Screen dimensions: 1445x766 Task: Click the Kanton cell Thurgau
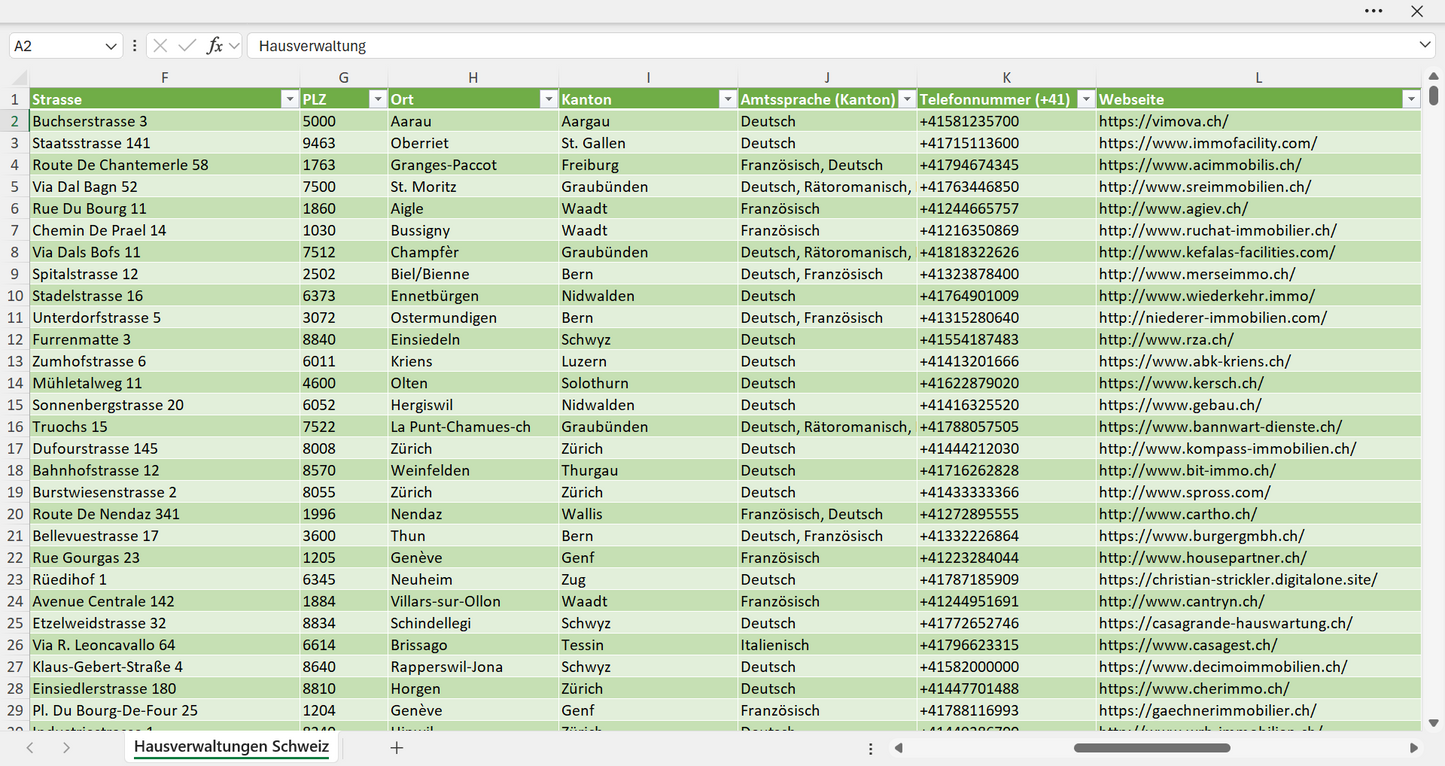coord(648,470)
